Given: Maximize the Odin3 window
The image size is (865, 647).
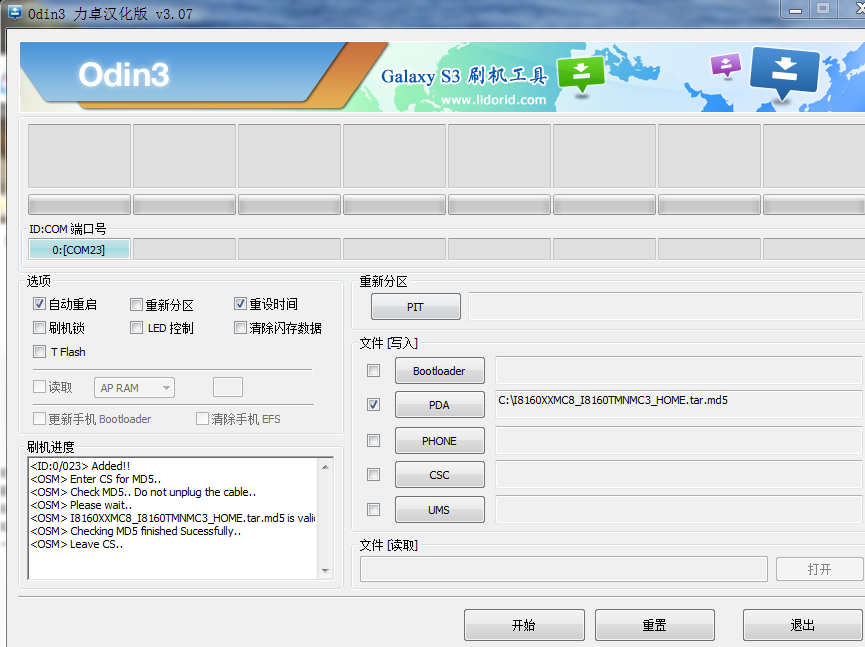Looking at the screenshot, I should [x=823, y=9].
